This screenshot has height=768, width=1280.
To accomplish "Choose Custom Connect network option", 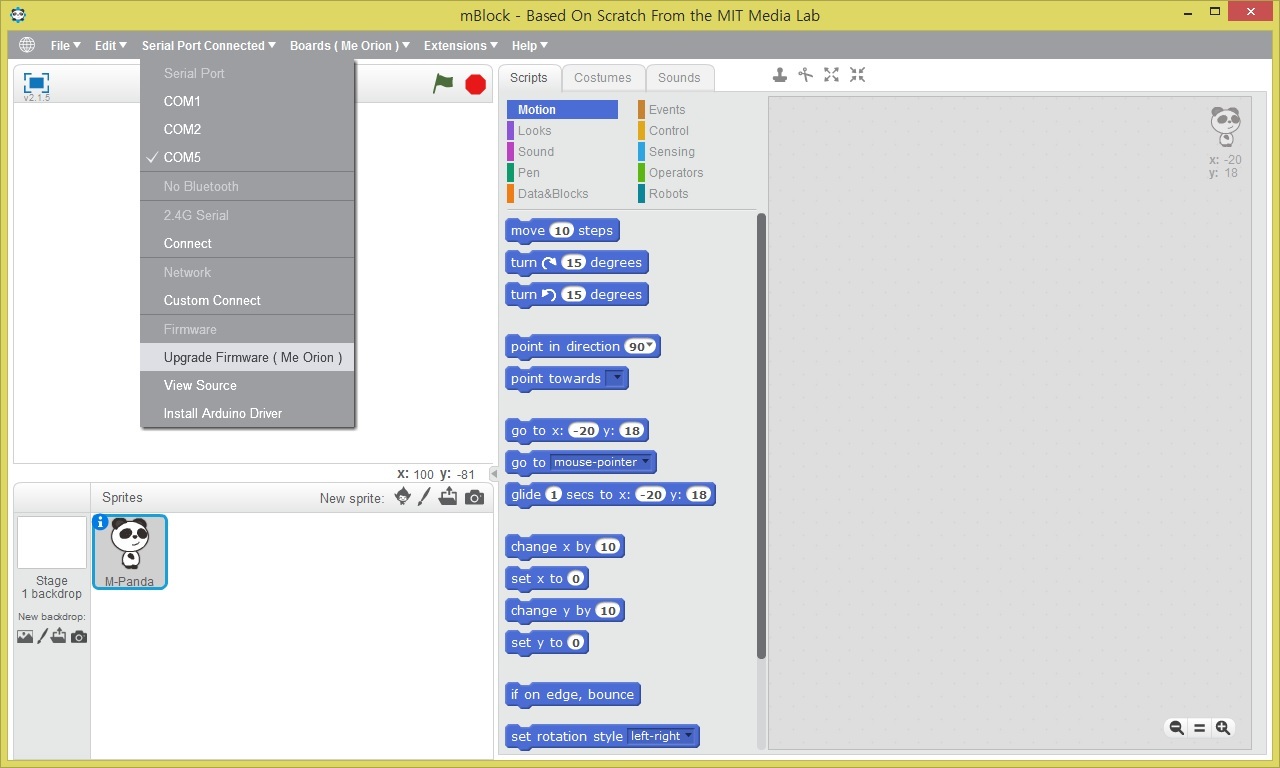I will pos(248,300).
